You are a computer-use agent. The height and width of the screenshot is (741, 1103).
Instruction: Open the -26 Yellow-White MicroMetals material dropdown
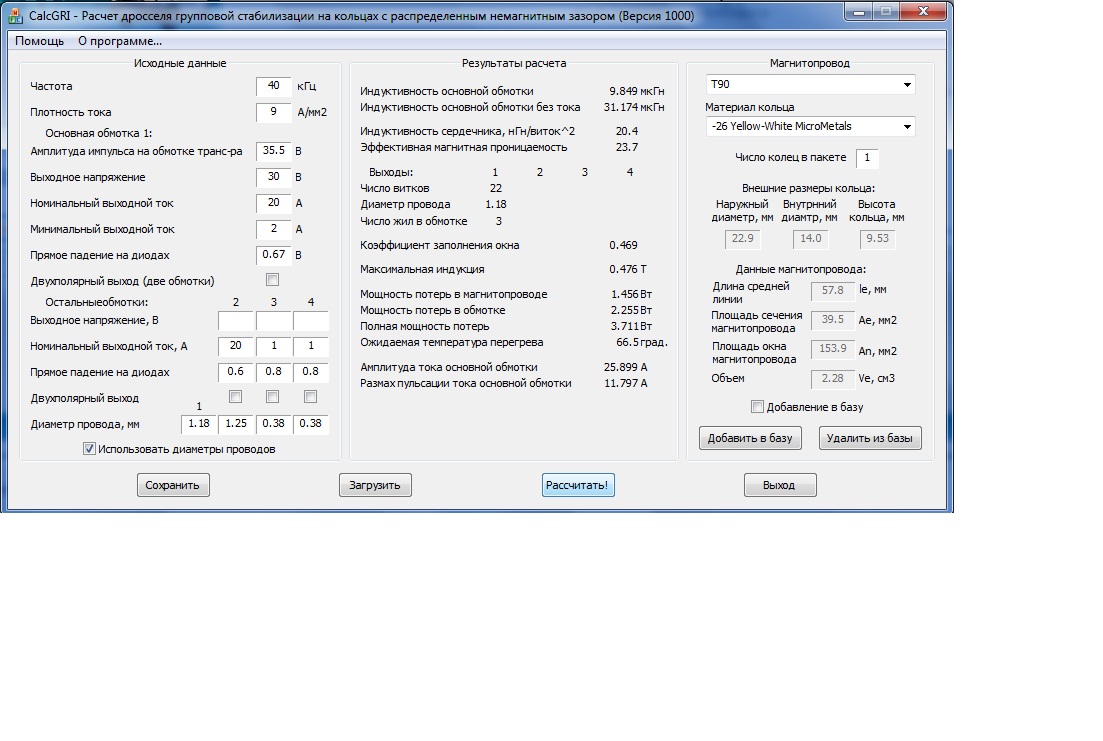pos(810,127)
